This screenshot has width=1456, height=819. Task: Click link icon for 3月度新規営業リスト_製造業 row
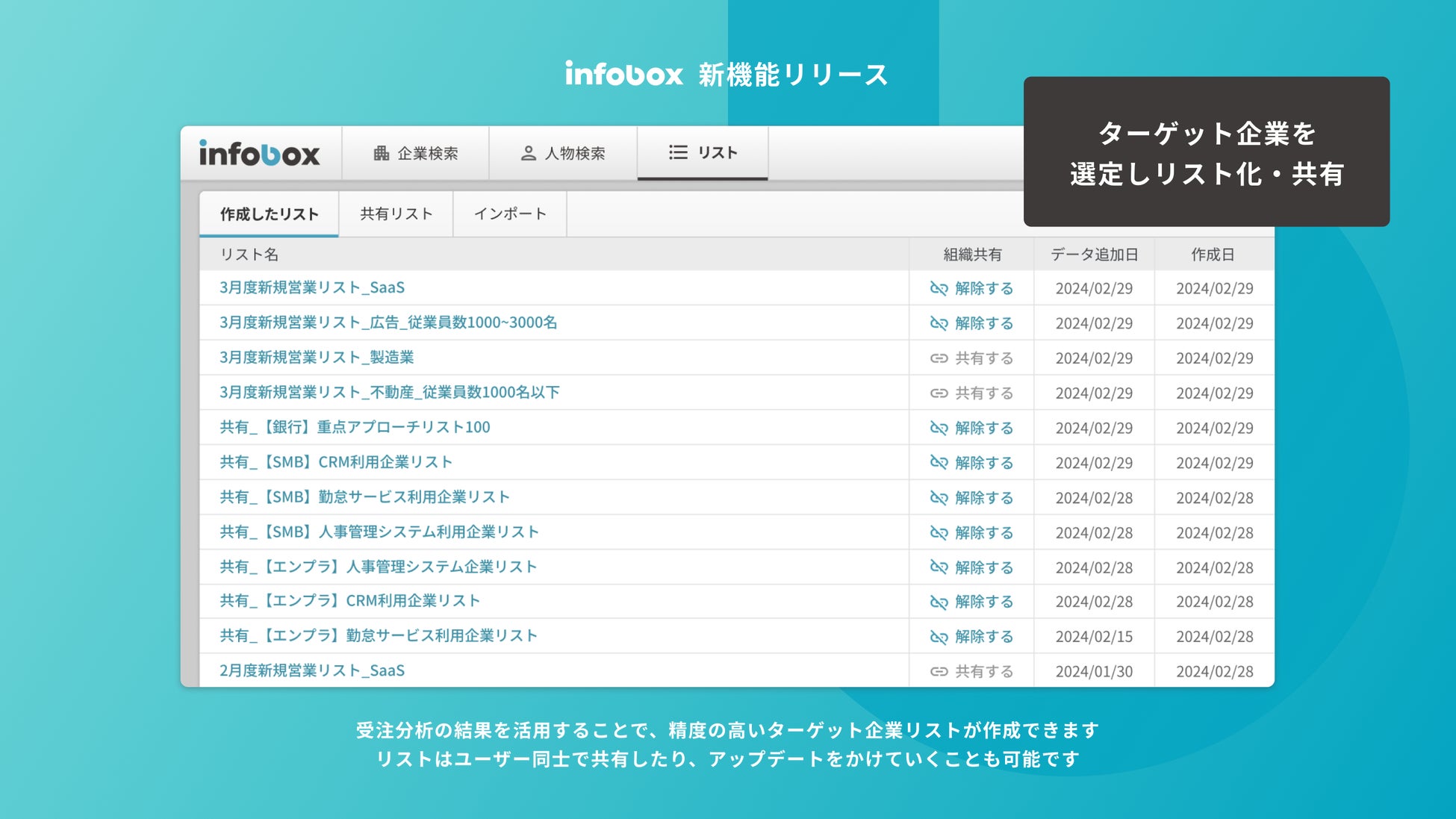(x=939, y=358)
